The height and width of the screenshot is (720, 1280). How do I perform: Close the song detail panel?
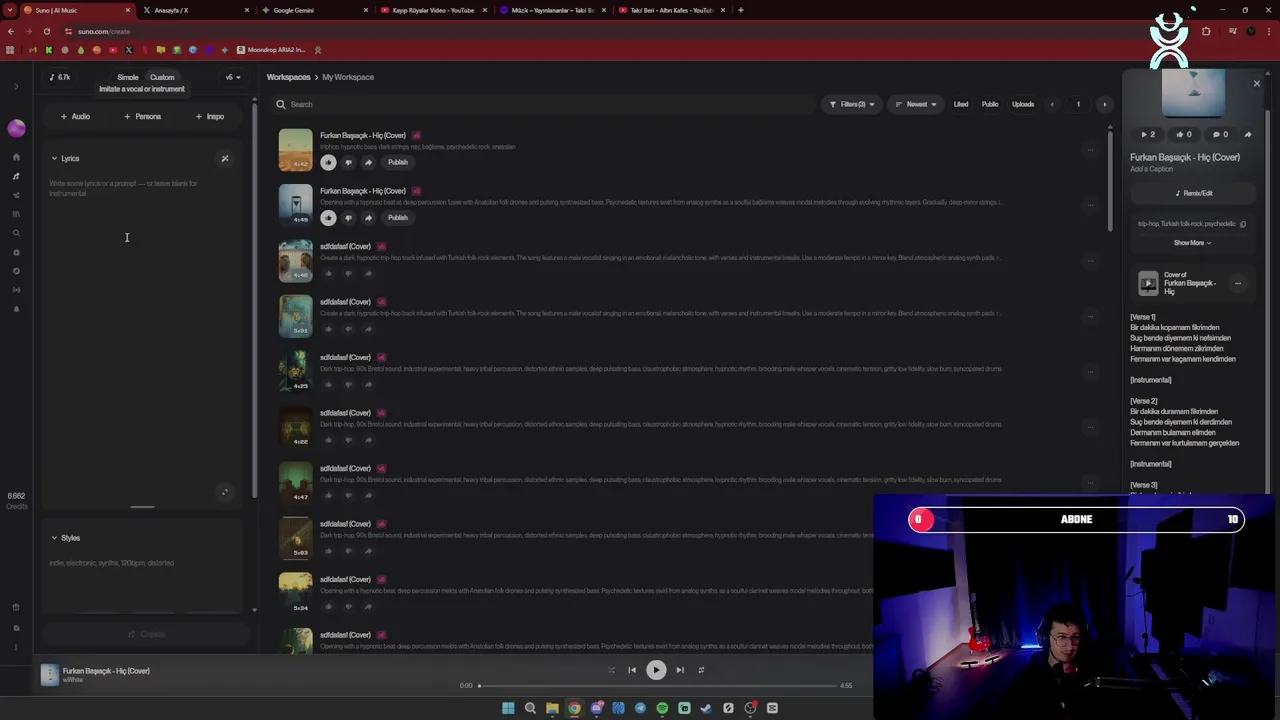(x=1257, y=84)
